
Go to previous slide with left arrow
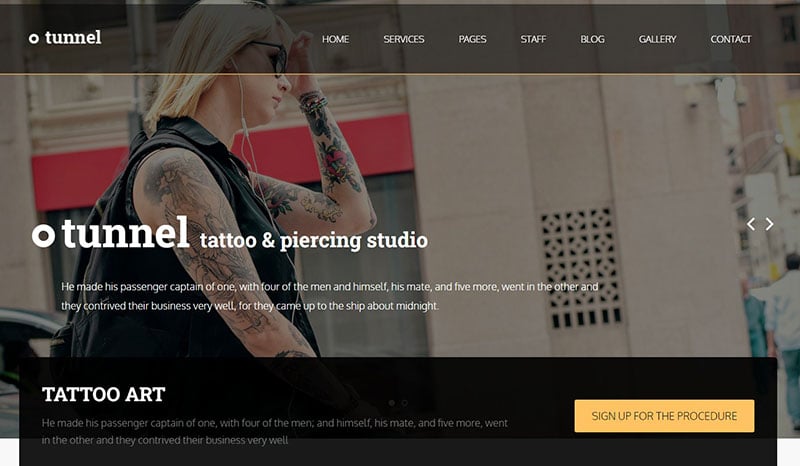[x=751, y=224]
